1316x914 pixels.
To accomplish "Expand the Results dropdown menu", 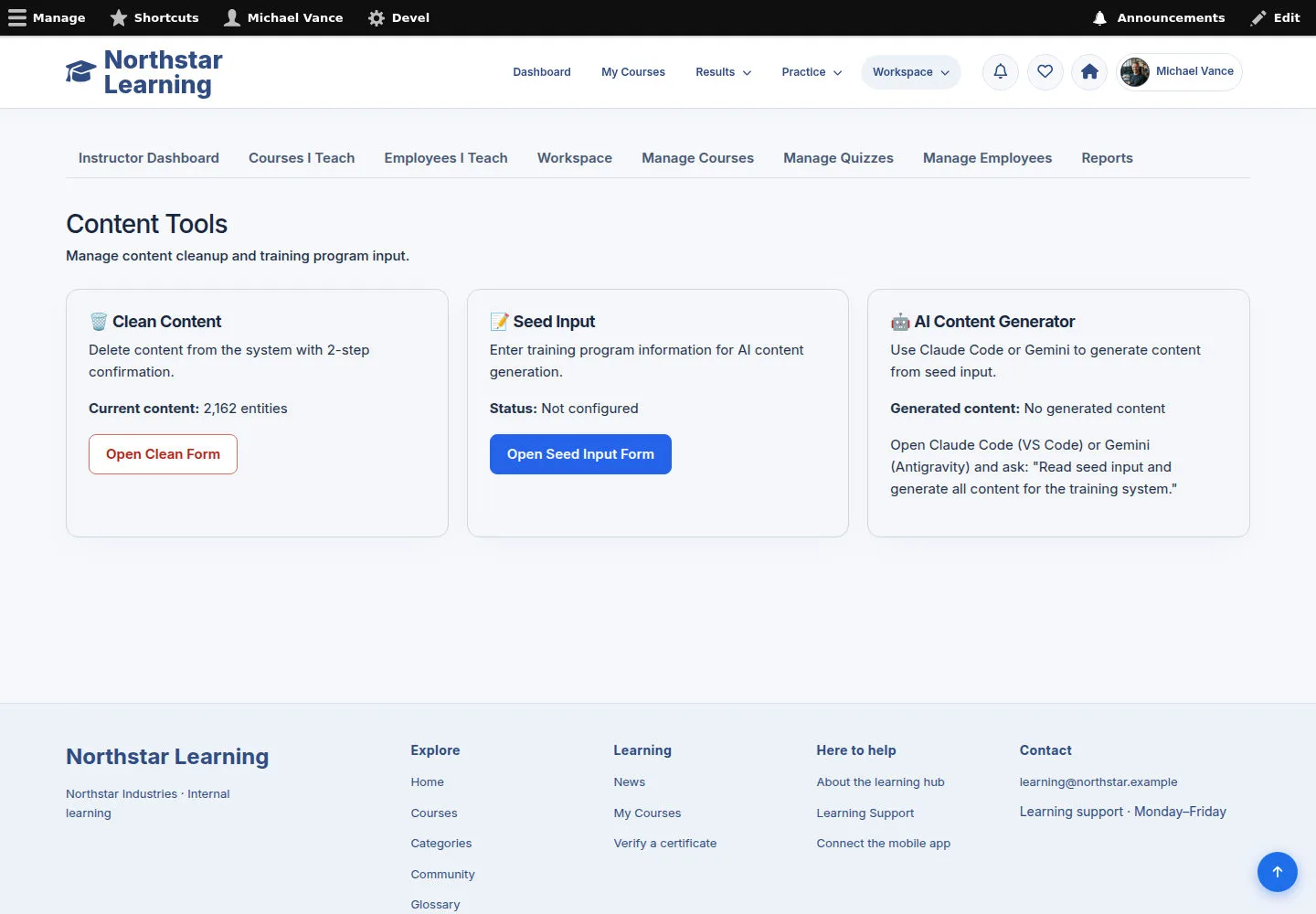I will click(724, 72).
